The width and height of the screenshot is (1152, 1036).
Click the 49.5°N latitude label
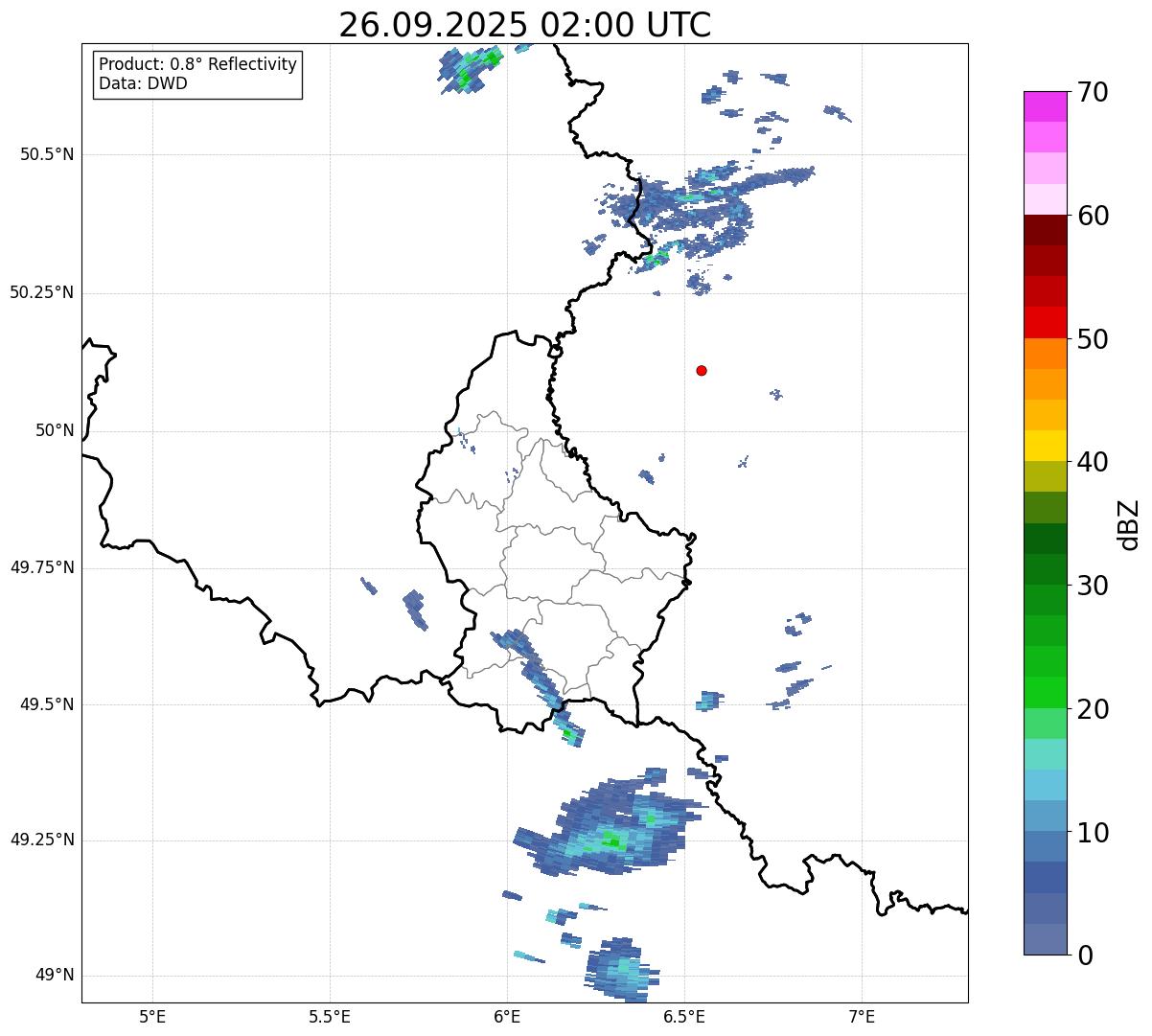(47, 704)
